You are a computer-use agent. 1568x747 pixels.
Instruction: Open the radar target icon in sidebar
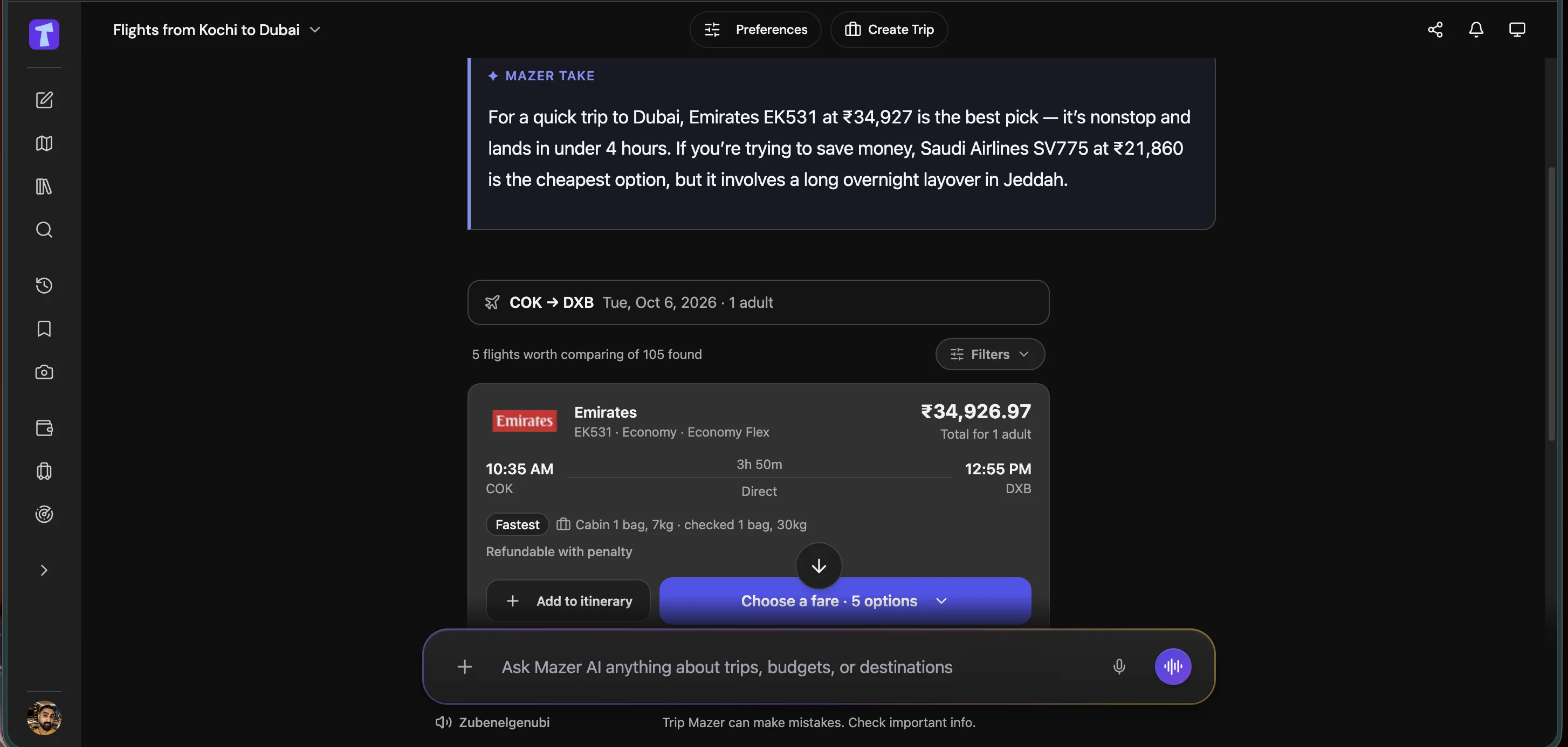[x=44, y=514]
